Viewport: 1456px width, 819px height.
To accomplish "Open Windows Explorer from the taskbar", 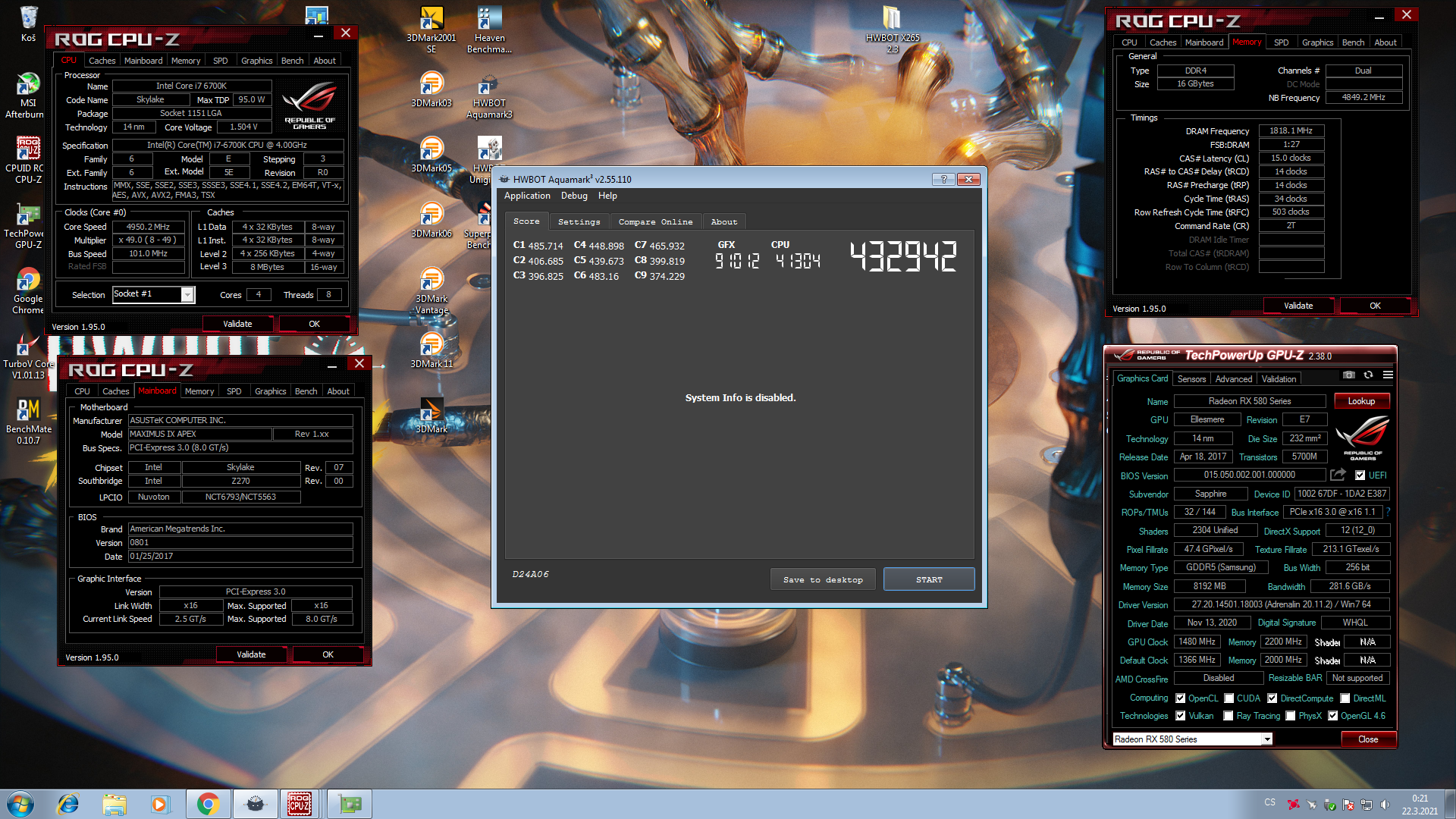I will coord(115,804).
